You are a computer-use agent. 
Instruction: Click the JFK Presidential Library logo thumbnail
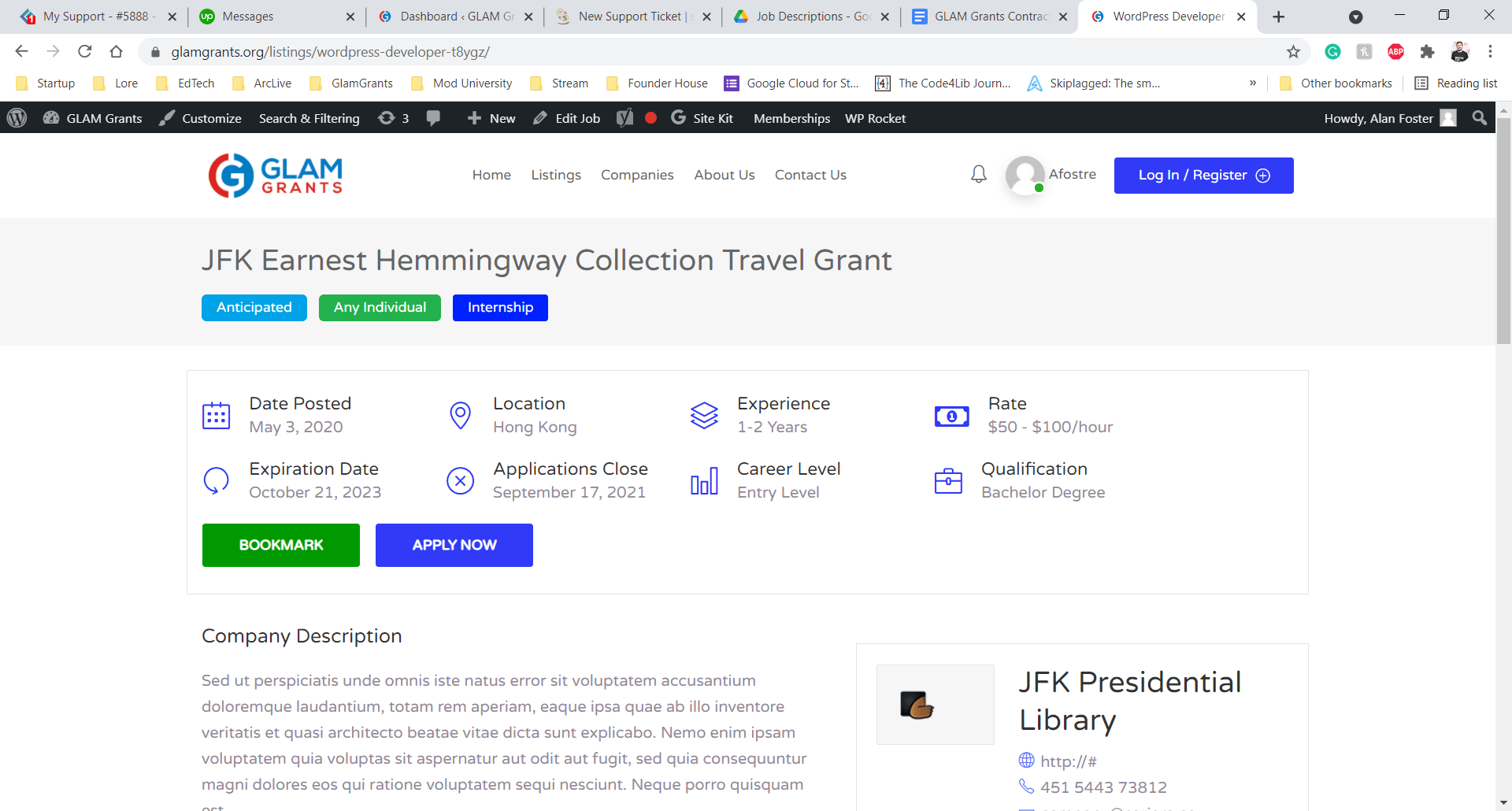(936, 705)
